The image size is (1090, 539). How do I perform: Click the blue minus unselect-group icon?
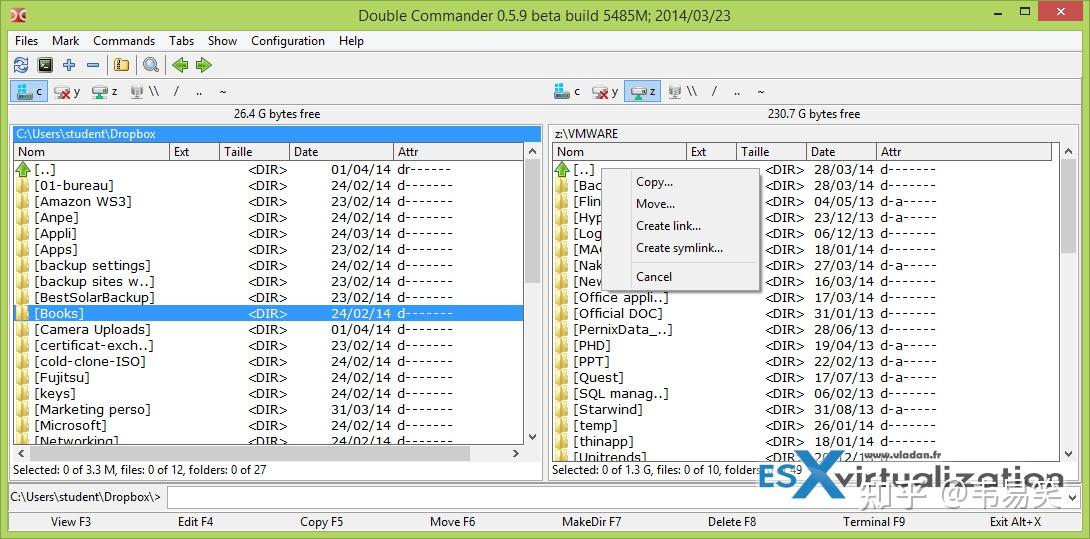click(92, 65)
